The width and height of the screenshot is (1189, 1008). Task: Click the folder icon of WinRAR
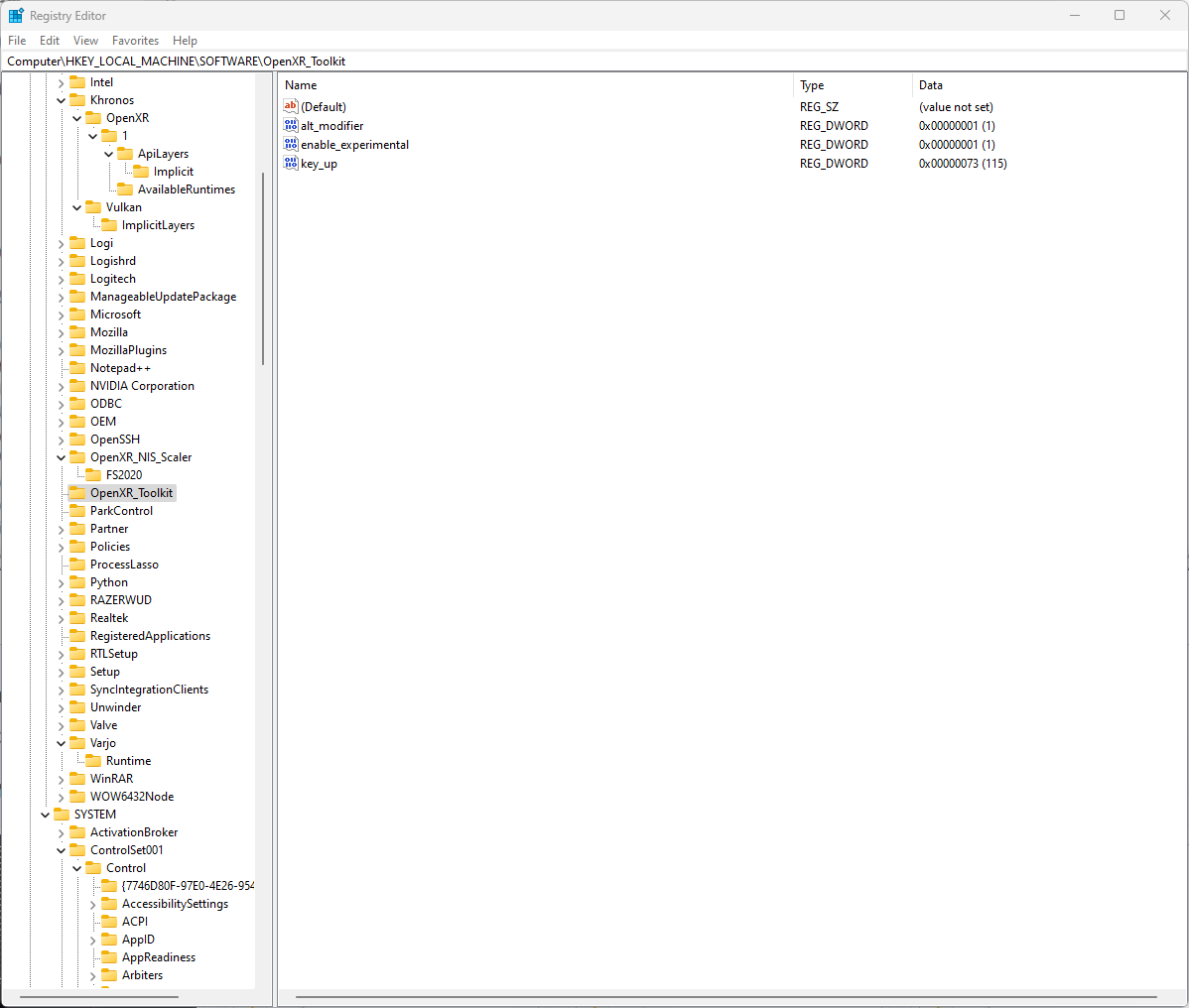point(77,779)
